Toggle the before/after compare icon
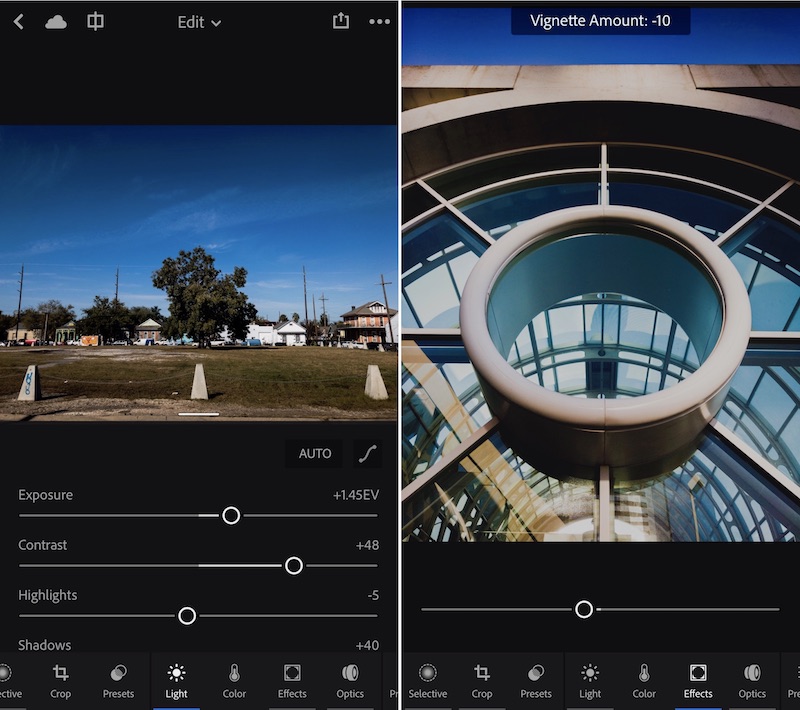The width and height of the screenshot is (800, 710). click(x=96, y=21)
